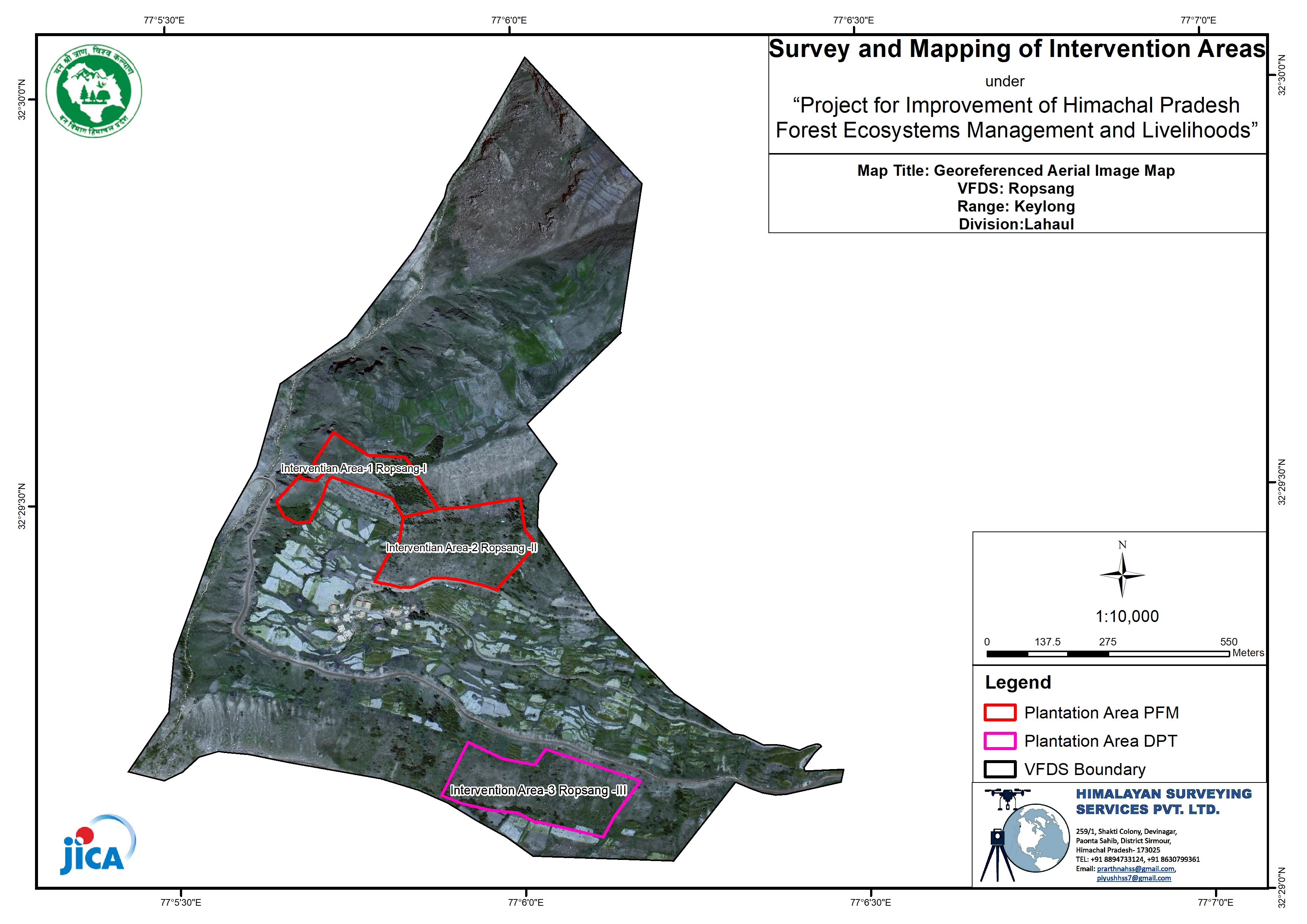Click the '550' scale bar value
This screenshot has height=924, width=1307.
pyautogui.click(x=1229, y=642)
